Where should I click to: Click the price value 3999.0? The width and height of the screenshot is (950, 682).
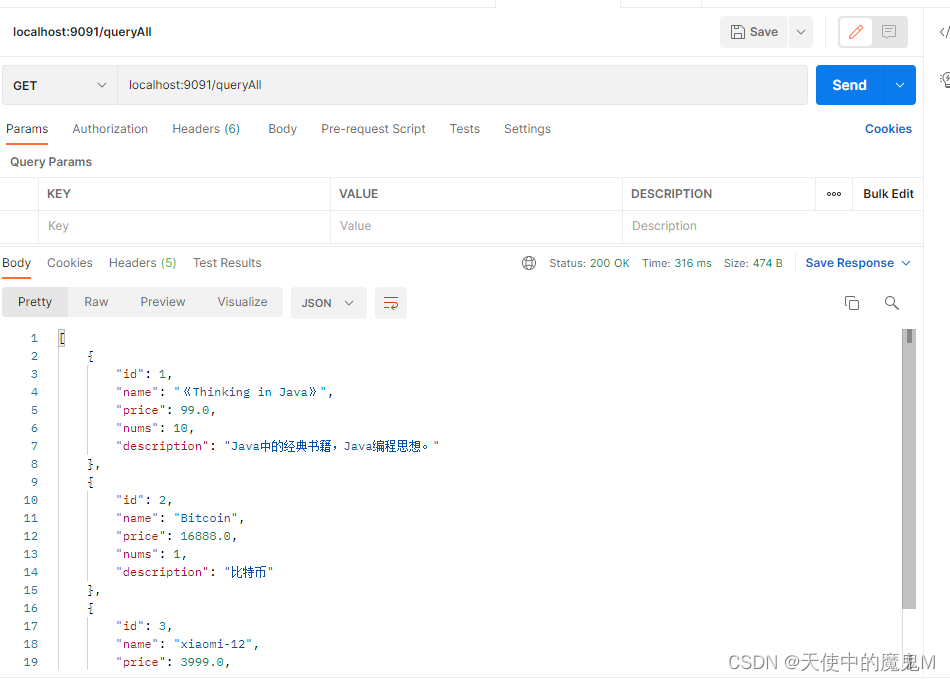click(x=202, y=663)
